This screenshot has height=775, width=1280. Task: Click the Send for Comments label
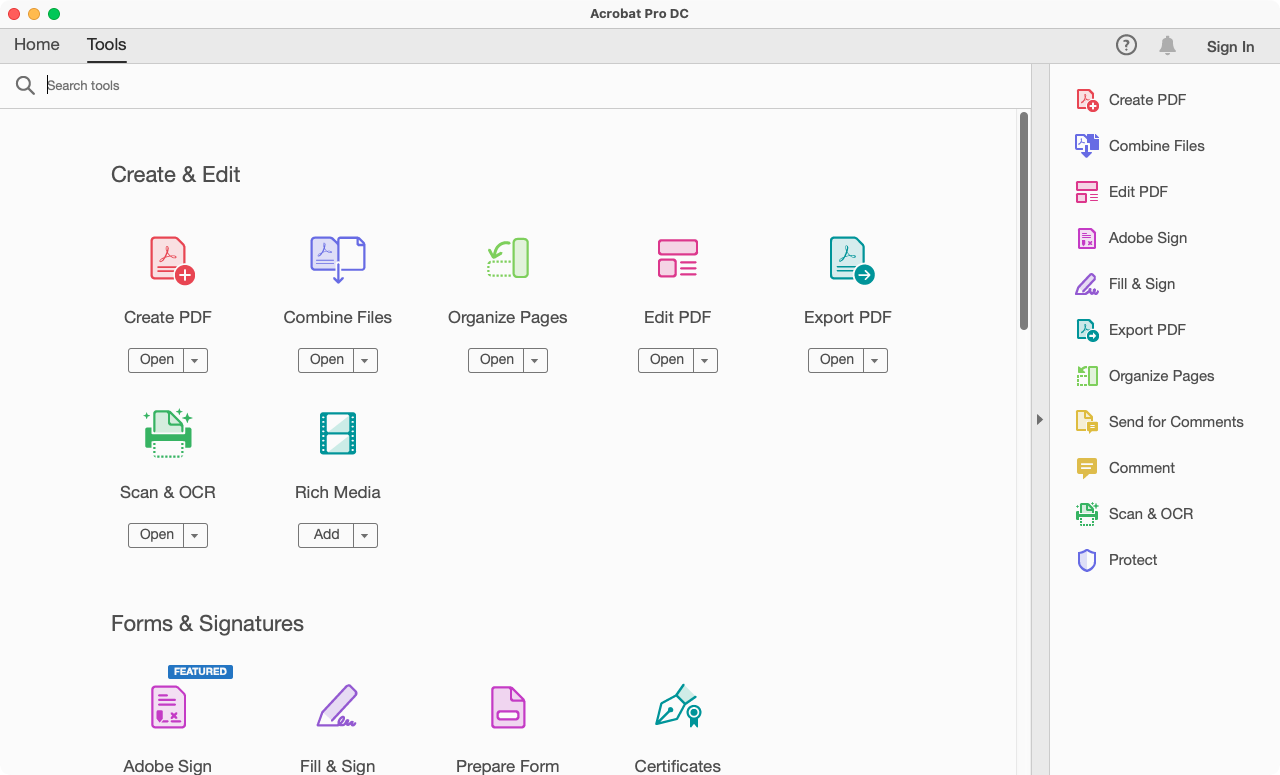pos(1176,422)
